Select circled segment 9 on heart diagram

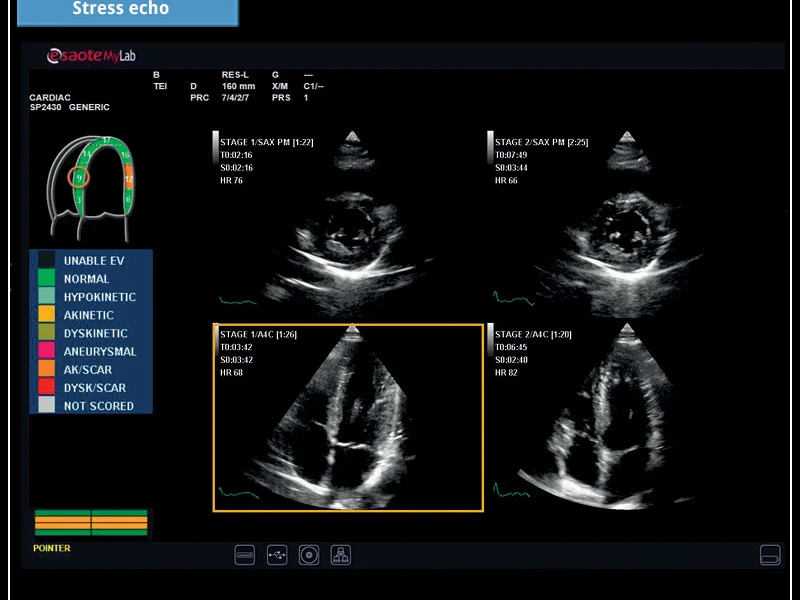[x=78, y=178]
